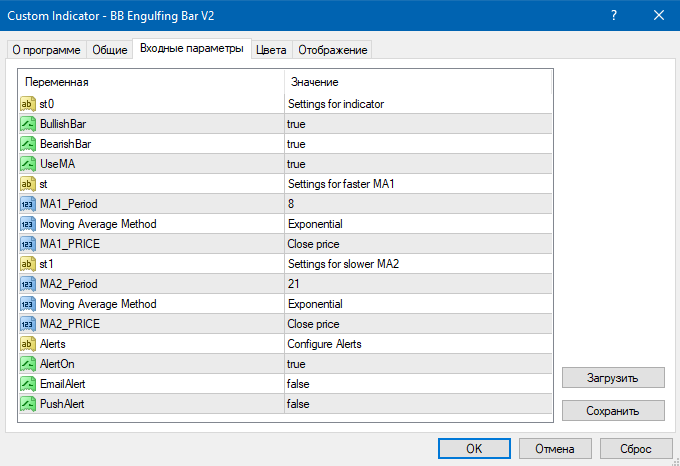
Task: Open the Отображение tab
Action: coord(333,50)
